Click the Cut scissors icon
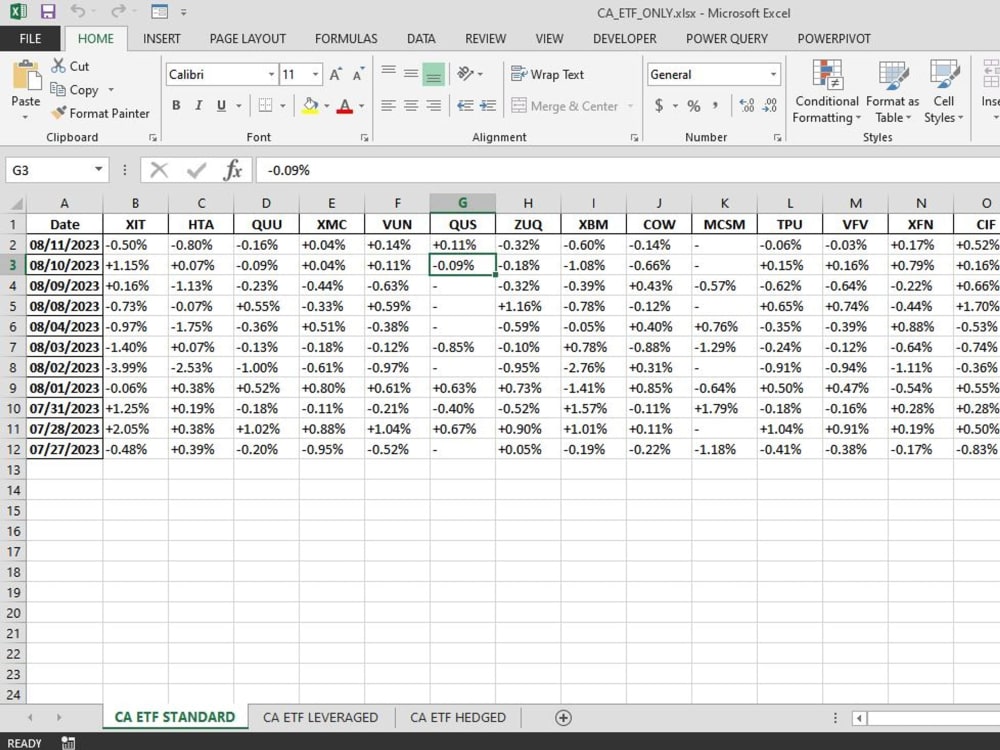1000x750 pixels. pyautogui.click(x=59, y=66)
